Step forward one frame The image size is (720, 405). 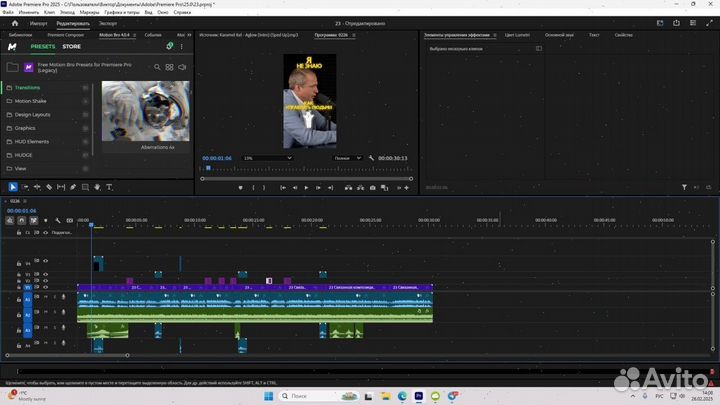318,188
